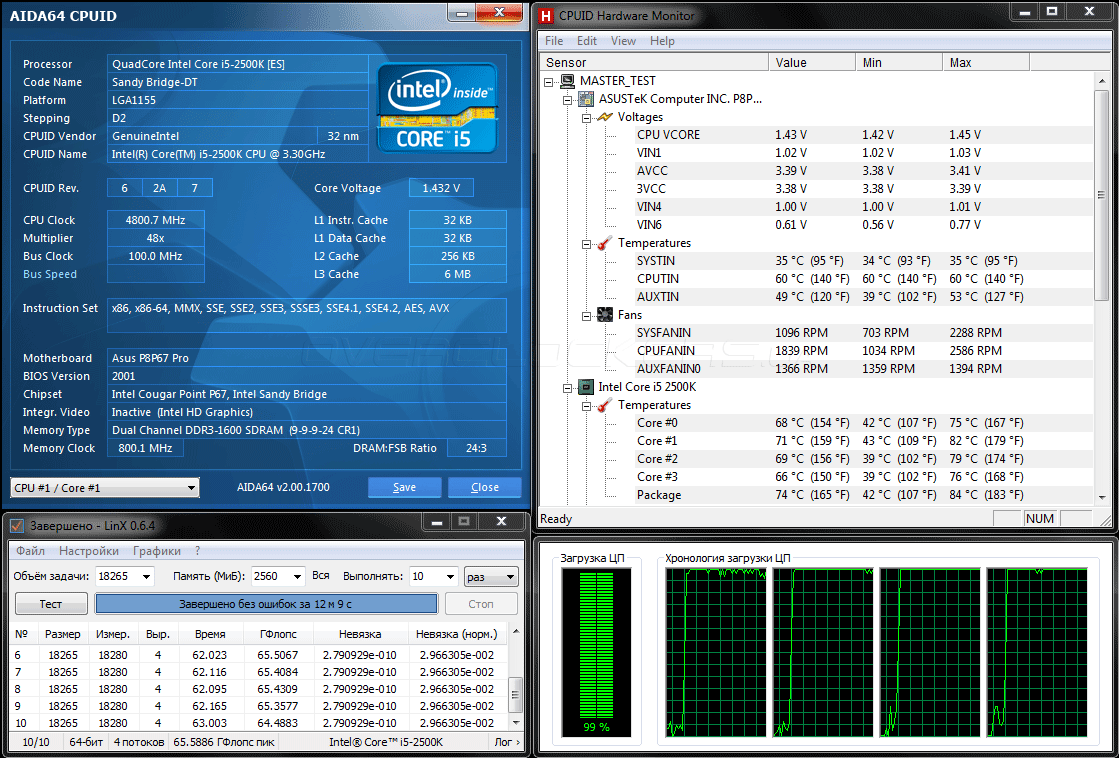Click the Тест button in LinX
This screenshot has width=1119, height=758.
51,604
